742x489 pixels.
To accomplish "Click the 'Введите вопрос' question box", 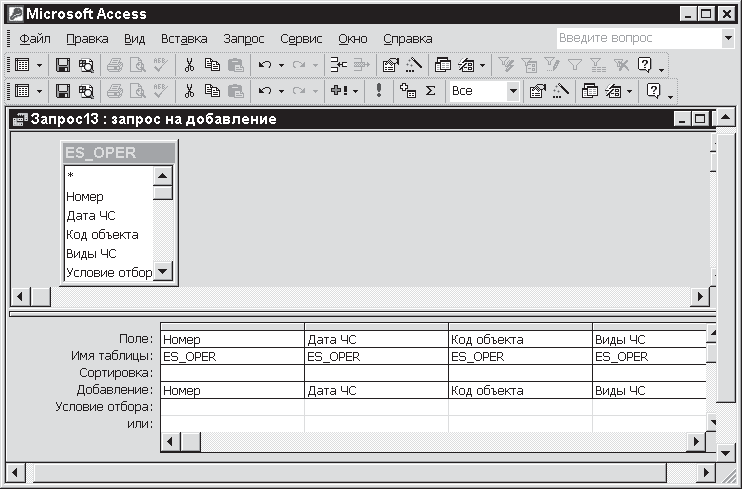I will 636,38.
